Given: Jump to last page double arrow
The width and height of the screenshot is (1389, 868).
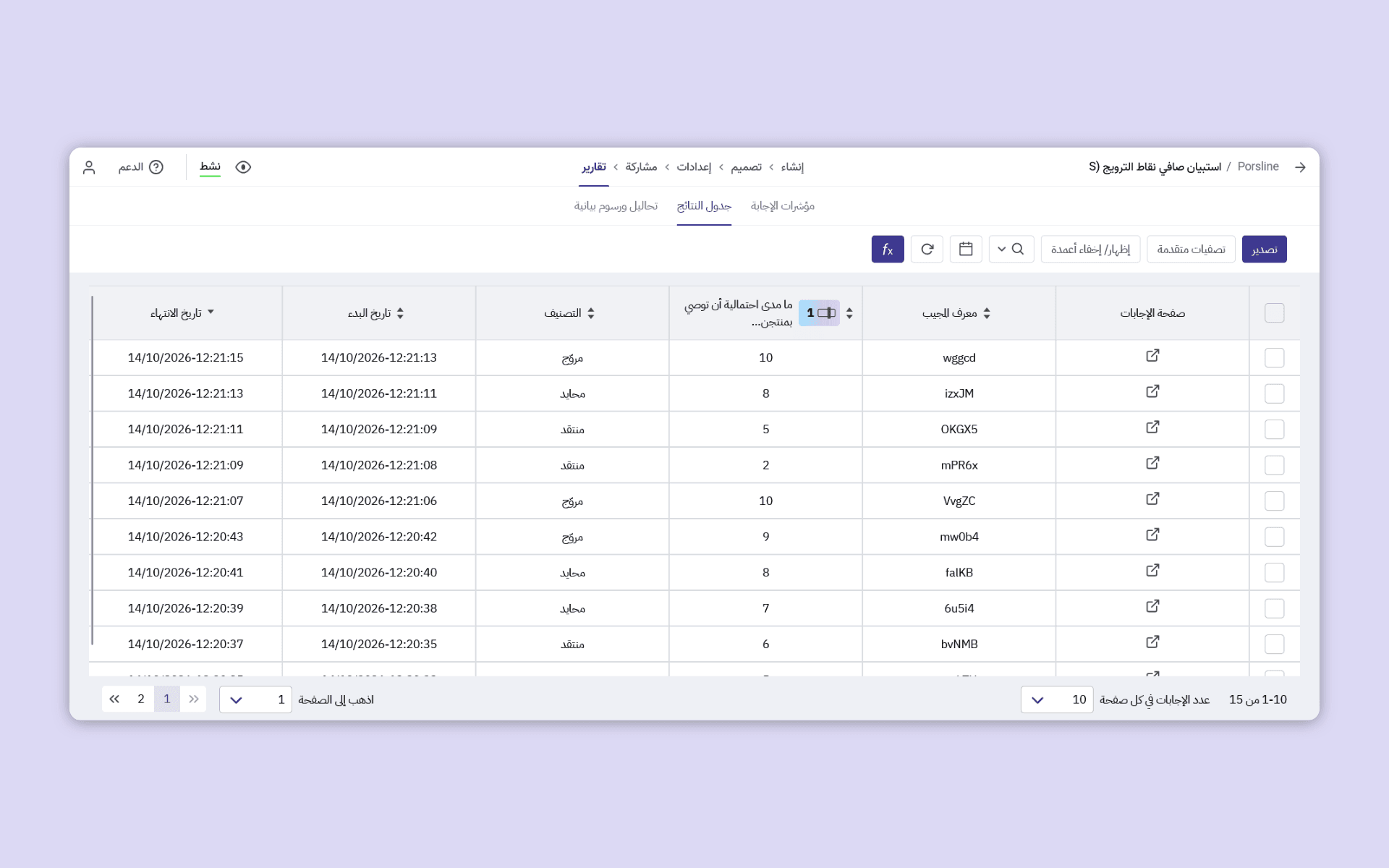Looking at the screenshot, I should (114, 699).
